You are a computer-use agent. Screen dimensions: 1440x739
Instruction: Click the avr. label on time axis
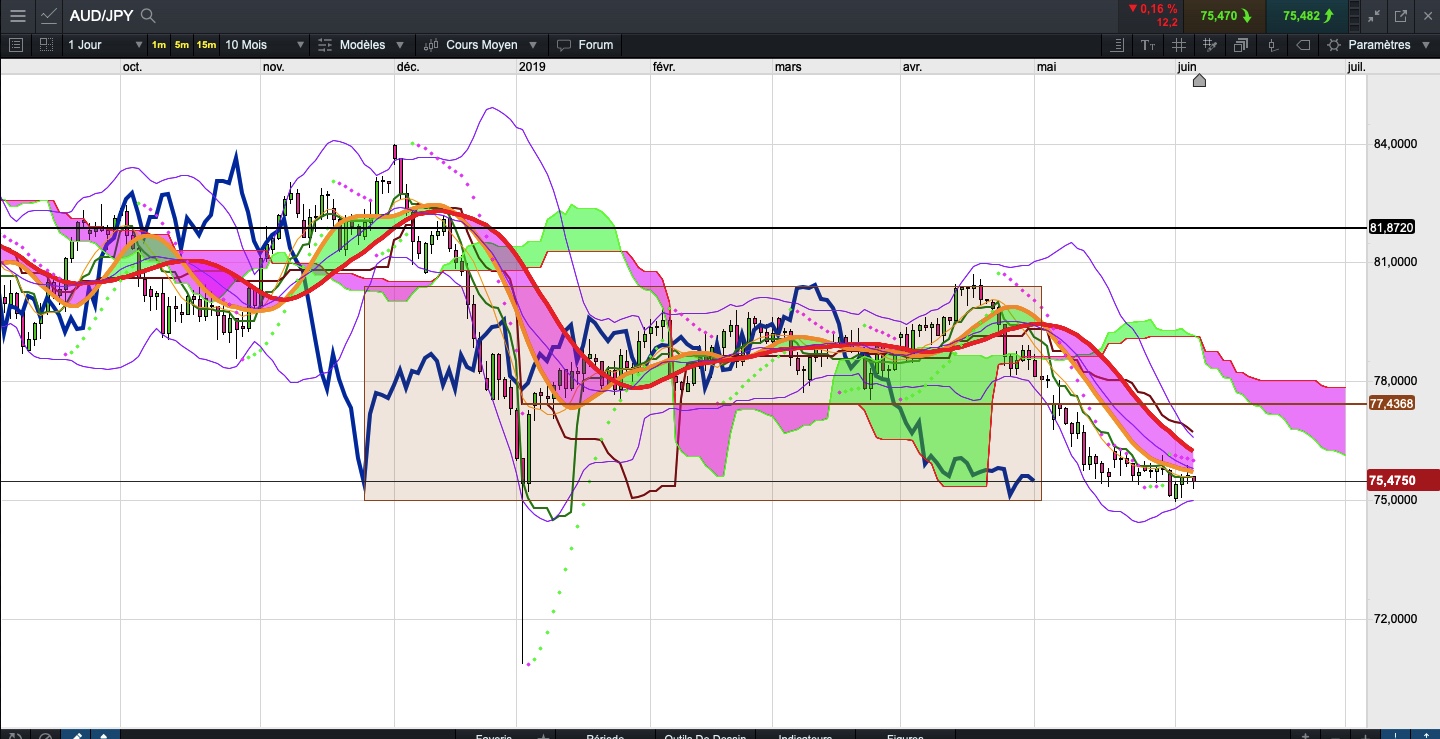[x=912, y=67]
